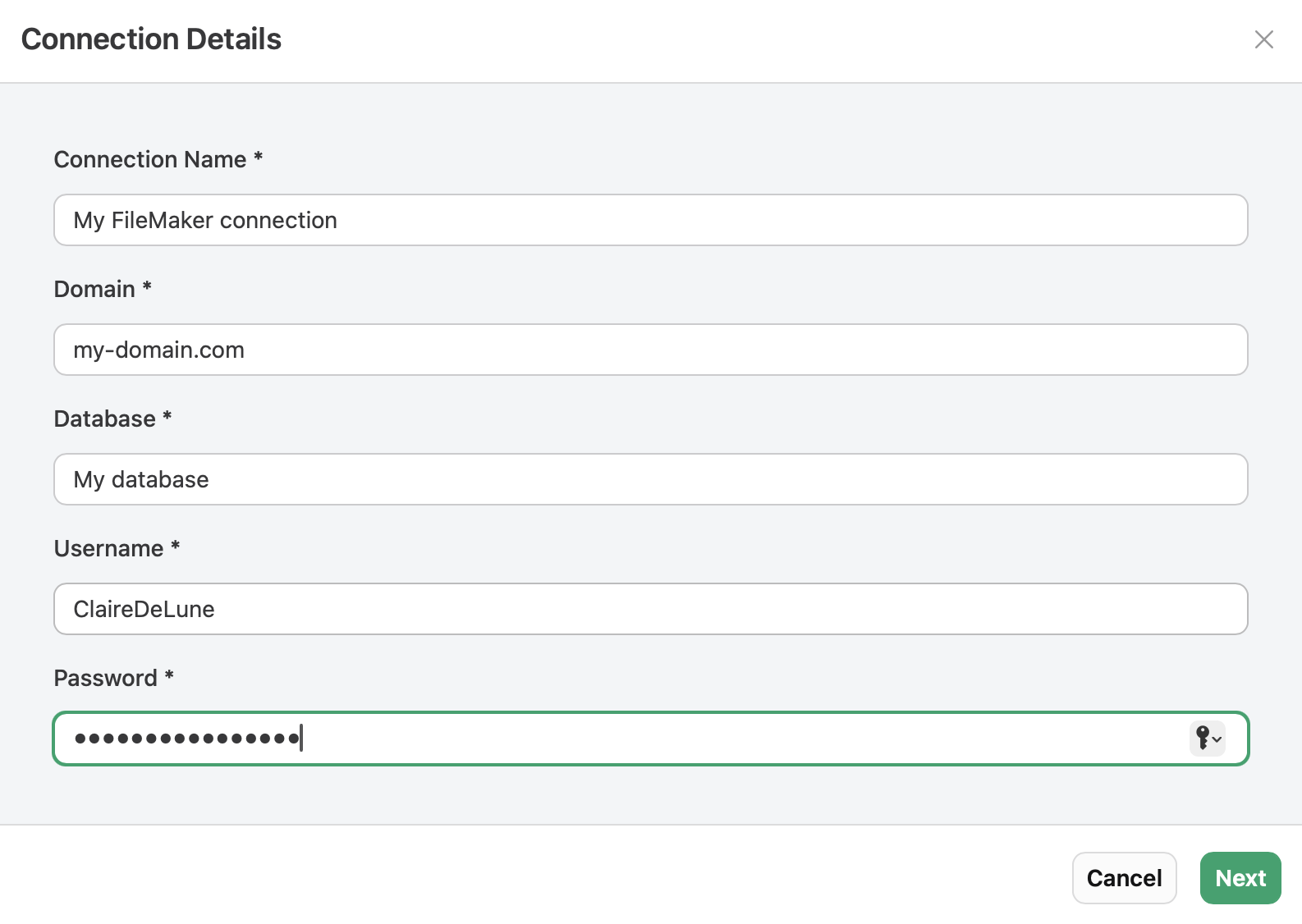Click the Next button

(x=1240, y=877)
